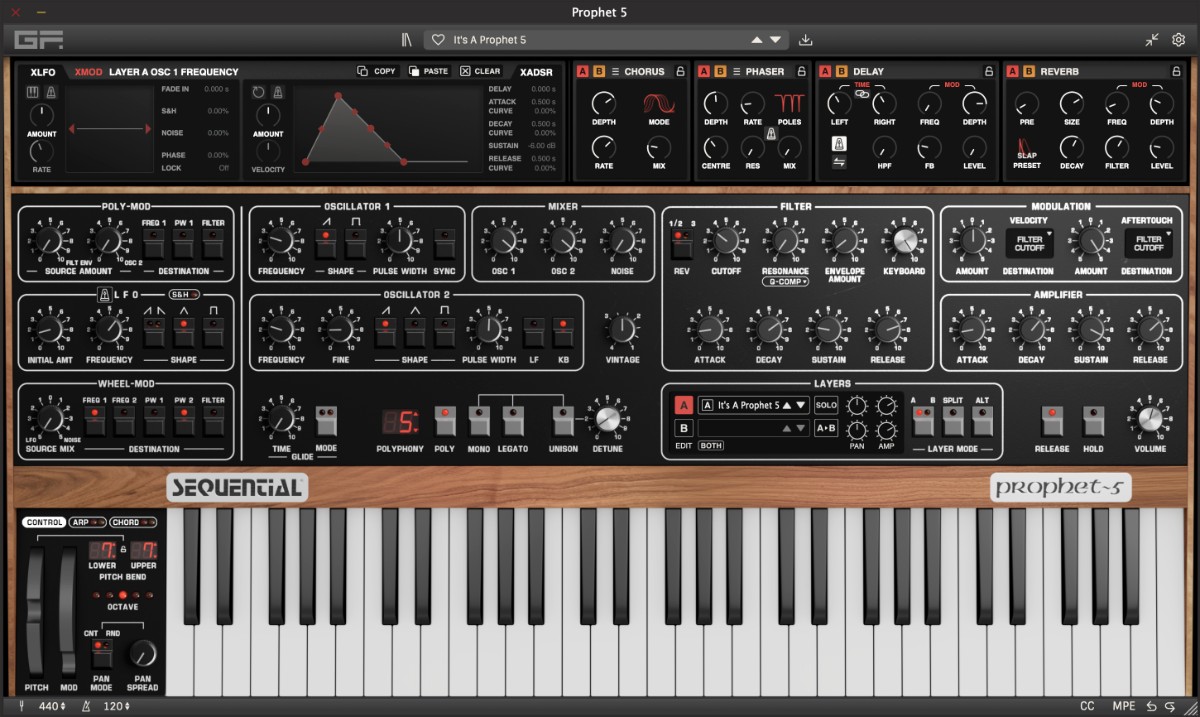Viewport: 1200px width, 717px height.
Task: Open the empty Layer B preset dropdown
Action: click(x=753, y=428)
